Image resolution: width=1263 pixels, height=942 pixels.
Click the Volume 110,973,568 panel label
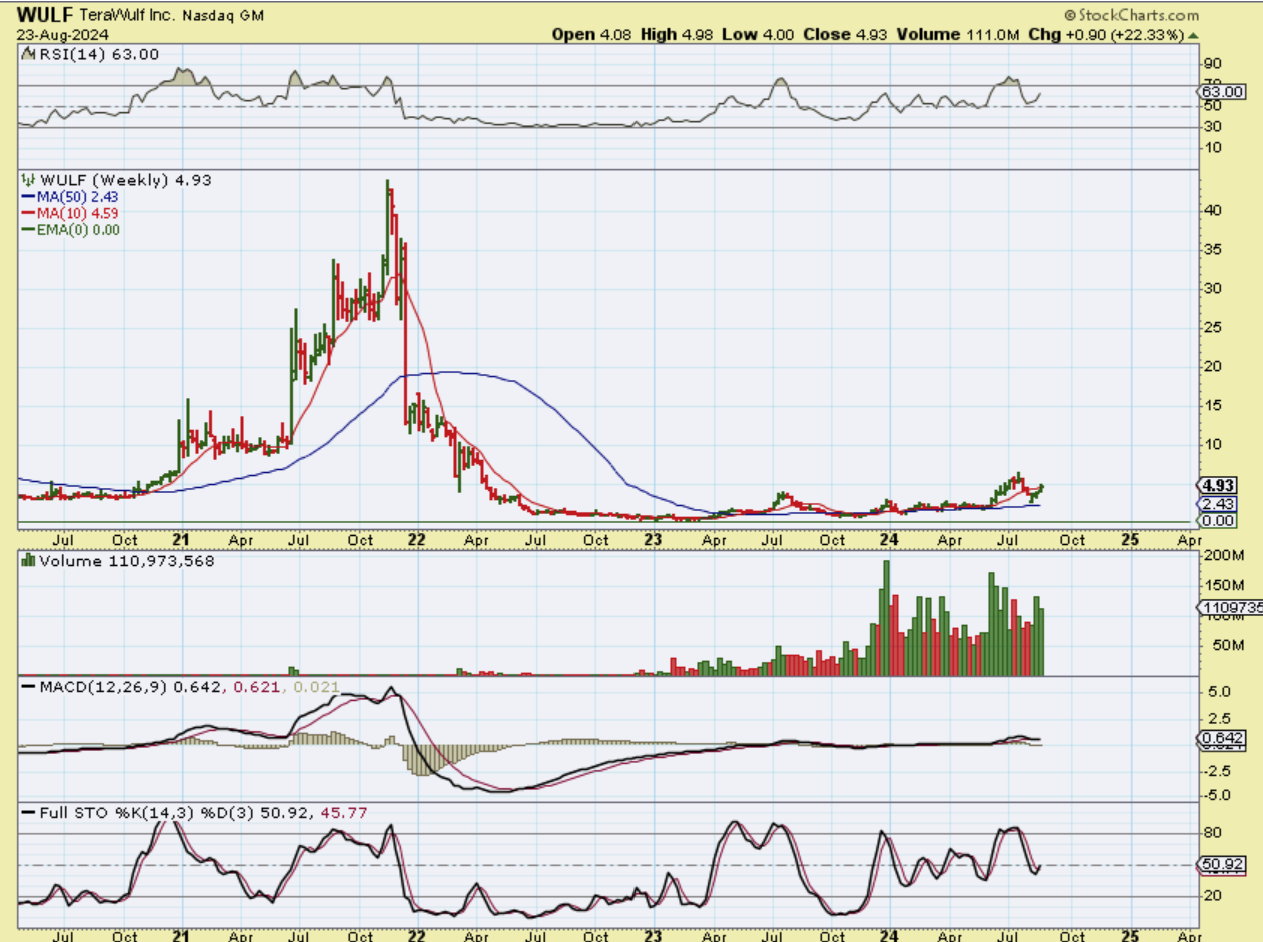pos(126,561)
